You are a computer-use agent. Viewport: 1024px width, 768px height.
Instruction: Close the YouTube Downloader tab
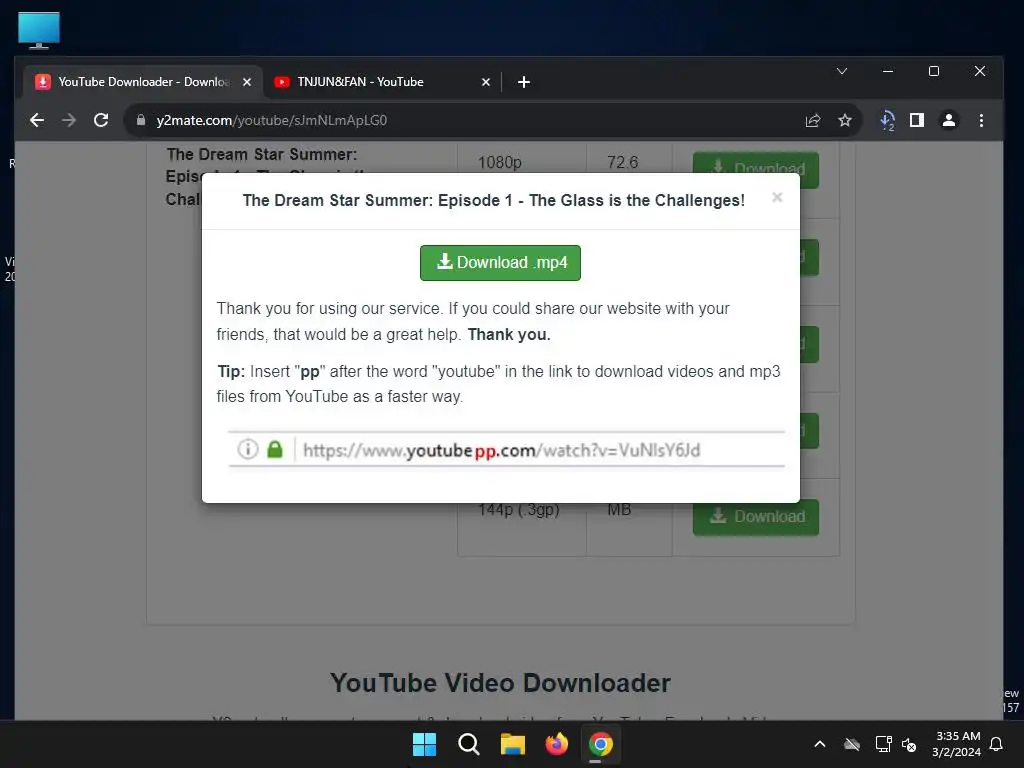coord(247,82)
